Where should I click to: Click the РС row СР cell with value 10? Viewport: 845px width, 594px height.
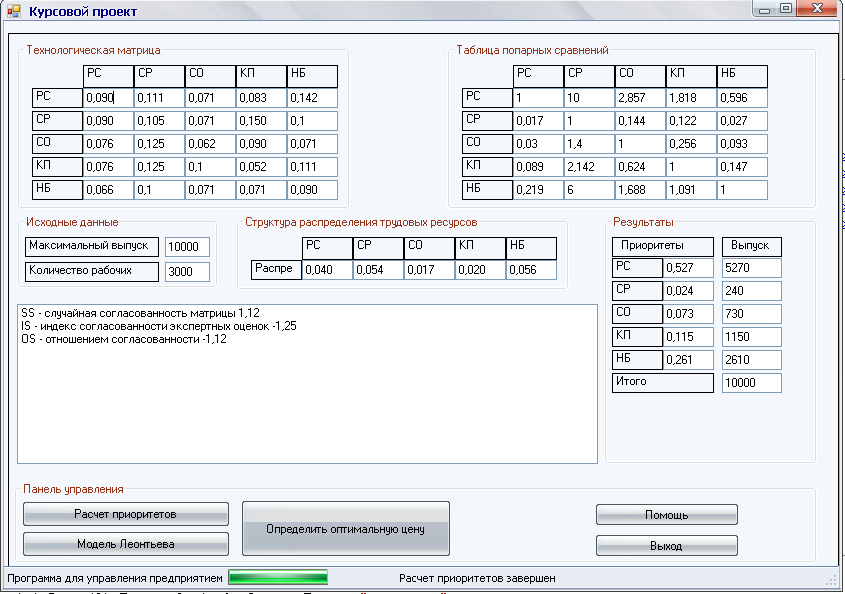(x=588, y=98)
